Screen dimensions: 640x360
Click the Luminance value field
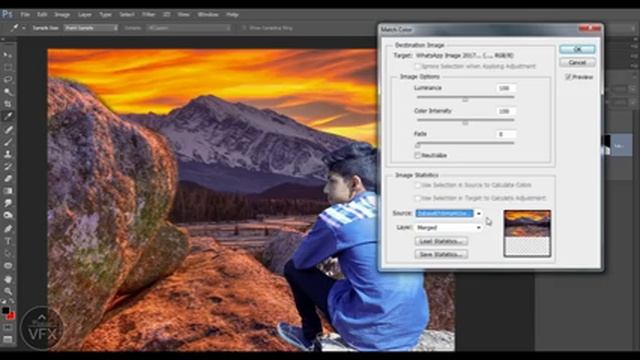[x=506, y=88]
